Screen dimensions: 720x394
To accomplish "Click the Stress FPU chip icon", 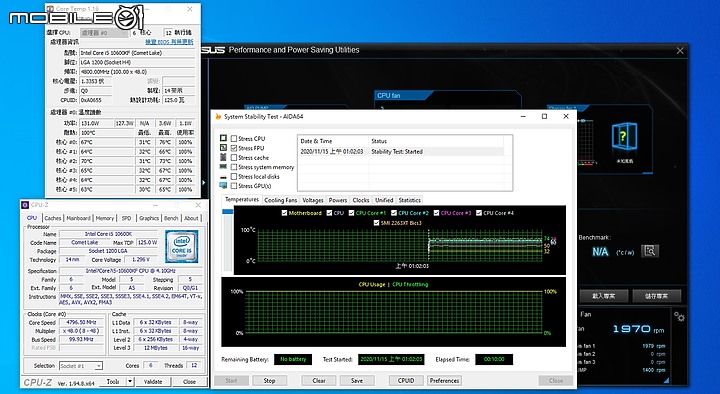I will [223, 148].
